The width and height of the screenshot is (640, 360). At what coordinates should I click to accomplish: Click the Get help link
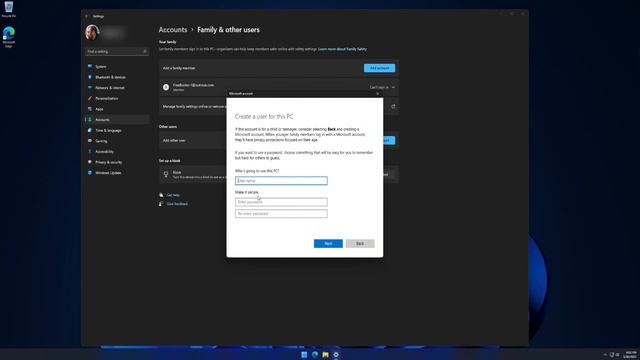click(x=173, y=195)
